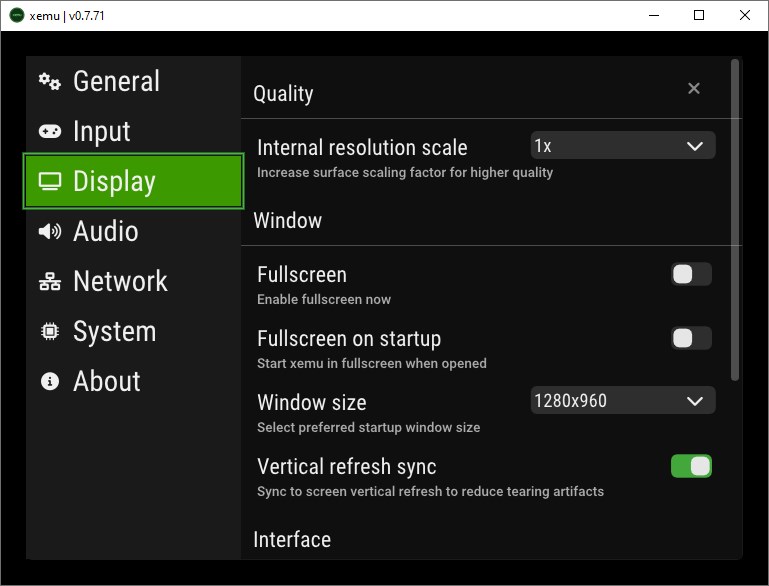Click the arrow on 1280x960 combo box
This screenshot has height=586, width=769.
click(x=696, y=401)
